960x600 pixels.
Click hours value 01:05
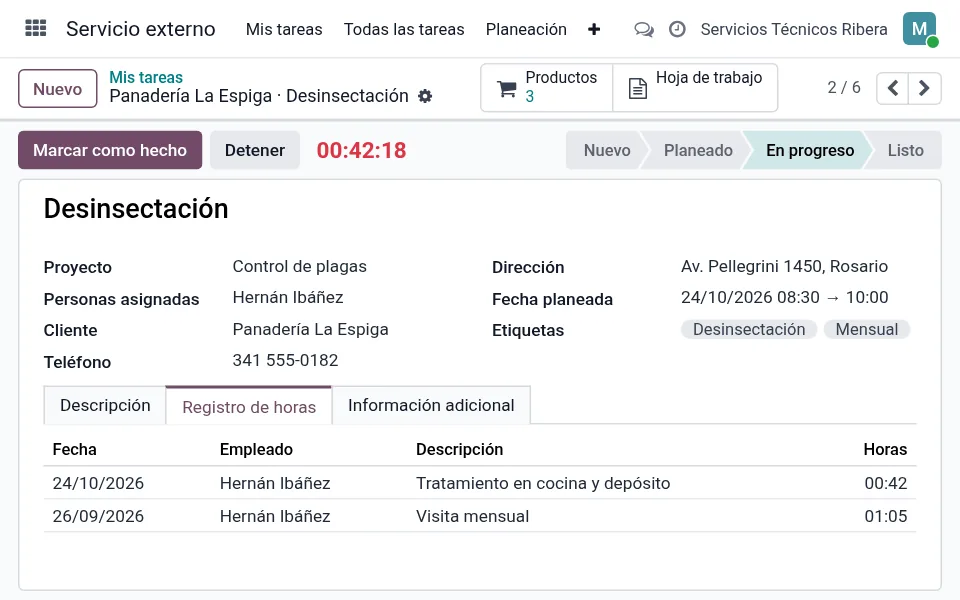coord(886,516)
